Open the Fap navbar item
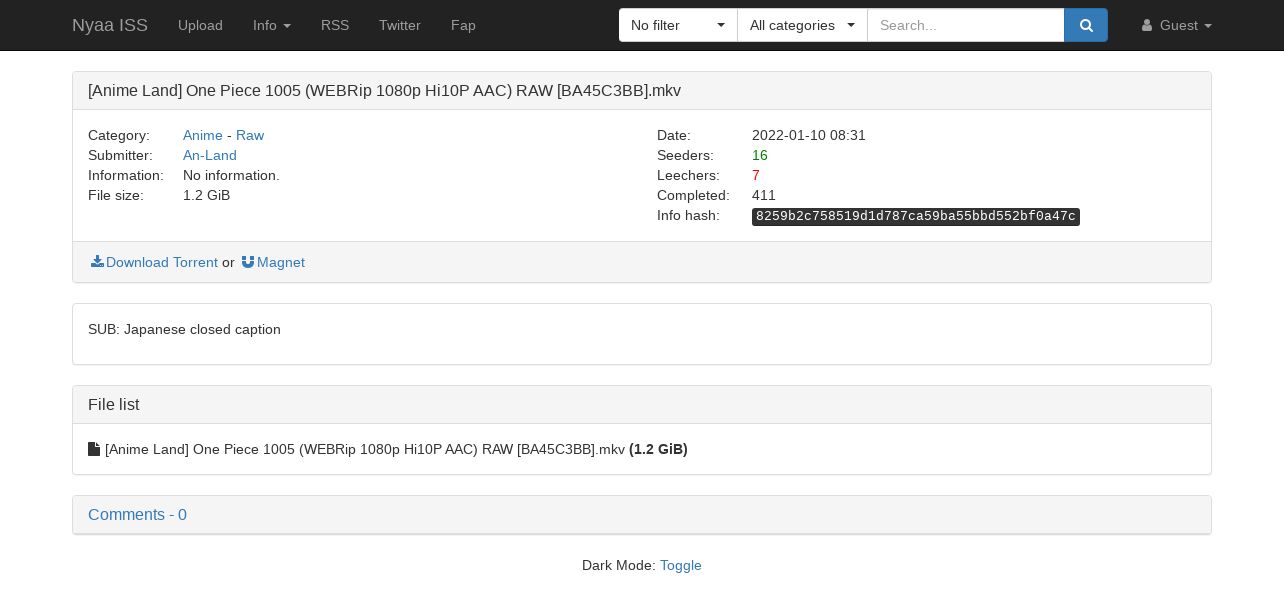 (x=463, y=25)
